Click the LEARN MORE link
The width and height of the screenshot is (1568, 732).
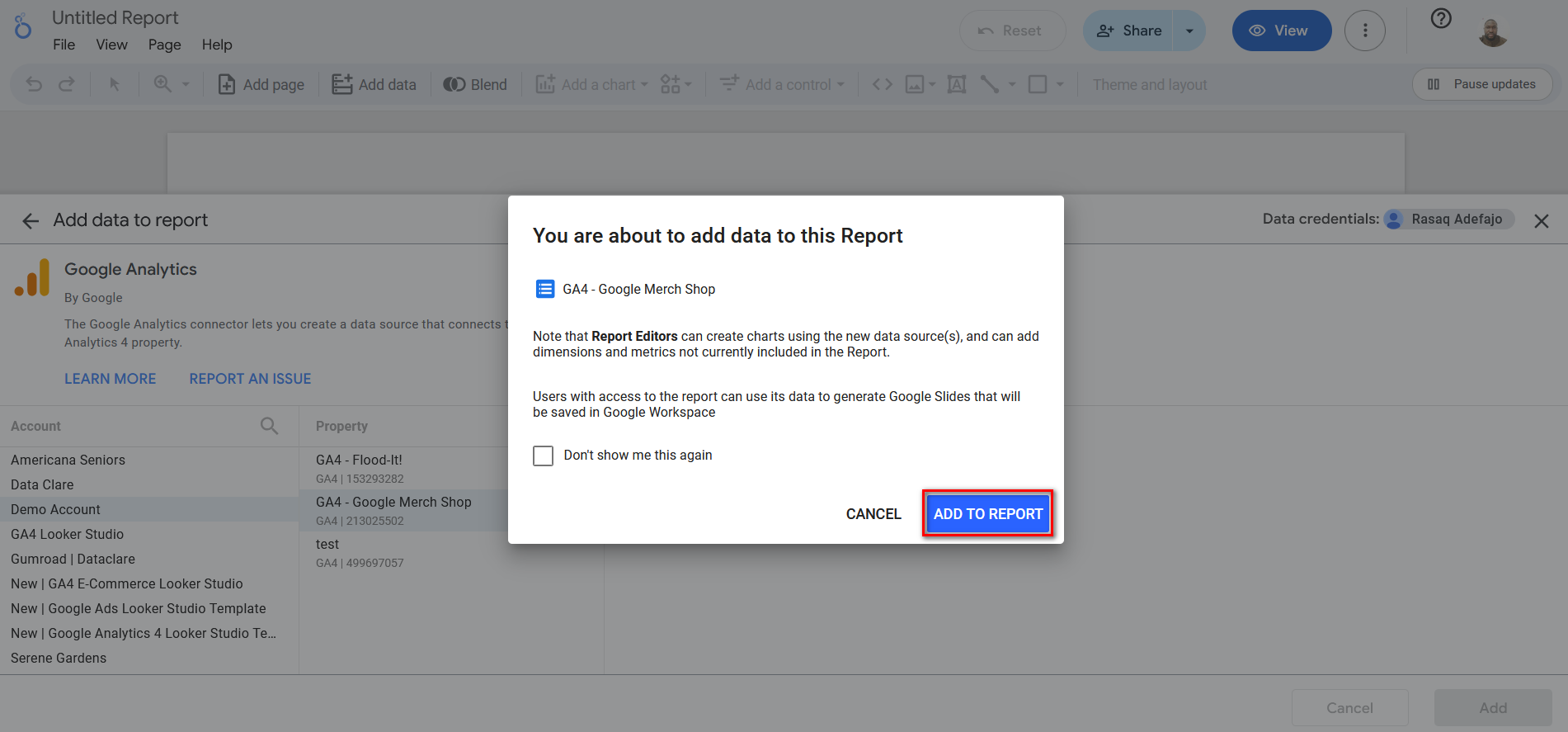111,379
